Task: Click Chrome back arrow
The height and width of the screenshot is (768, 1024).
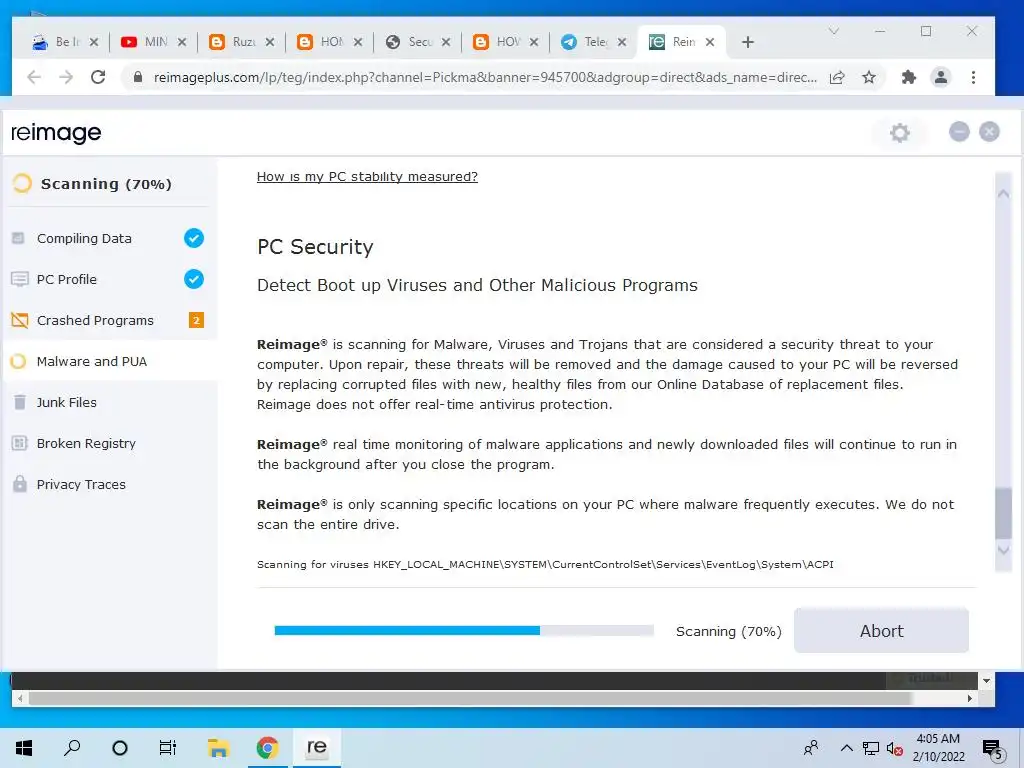Action: point(34,77)
